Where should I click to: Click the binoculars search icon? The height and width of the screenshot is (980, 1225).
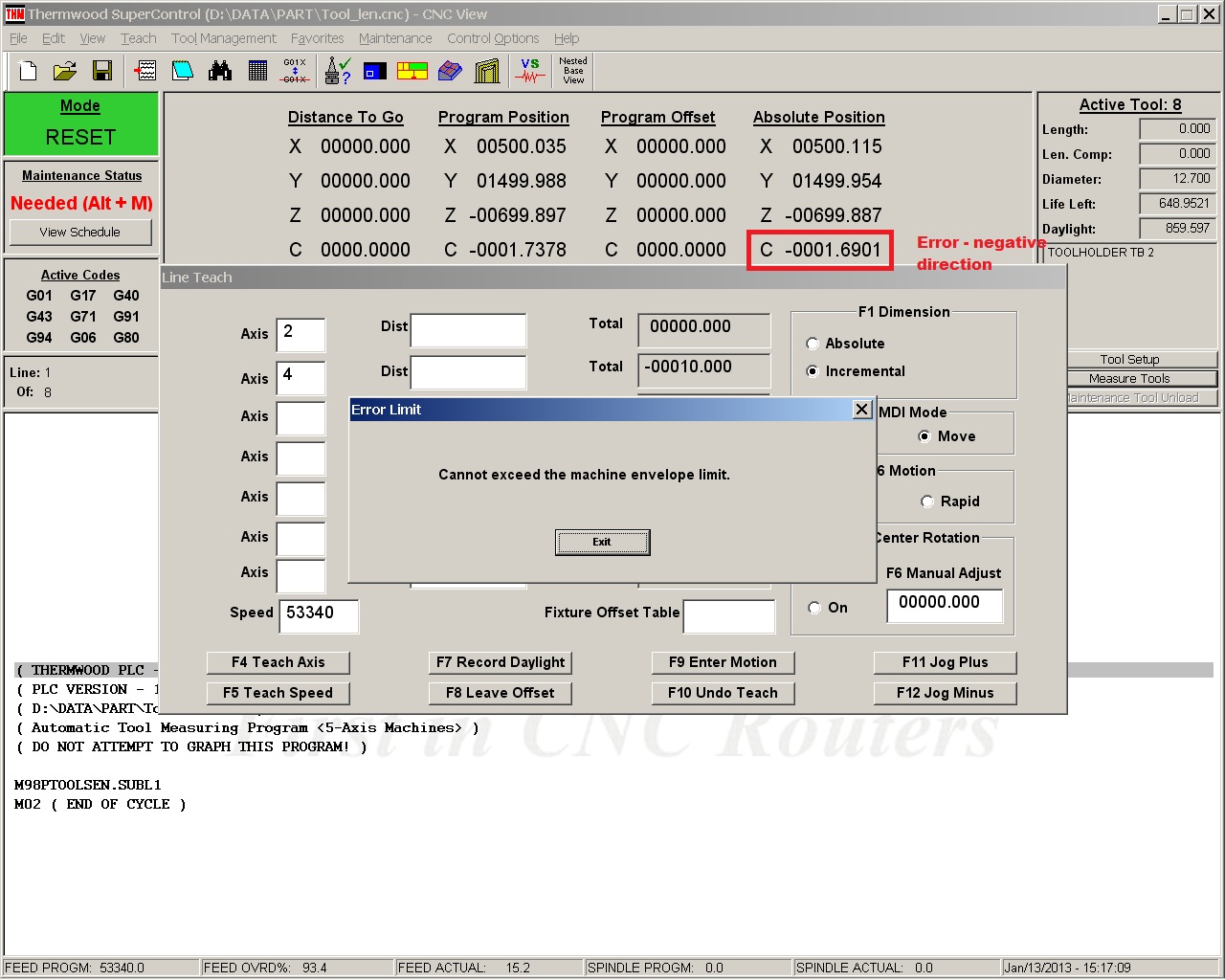220,71
